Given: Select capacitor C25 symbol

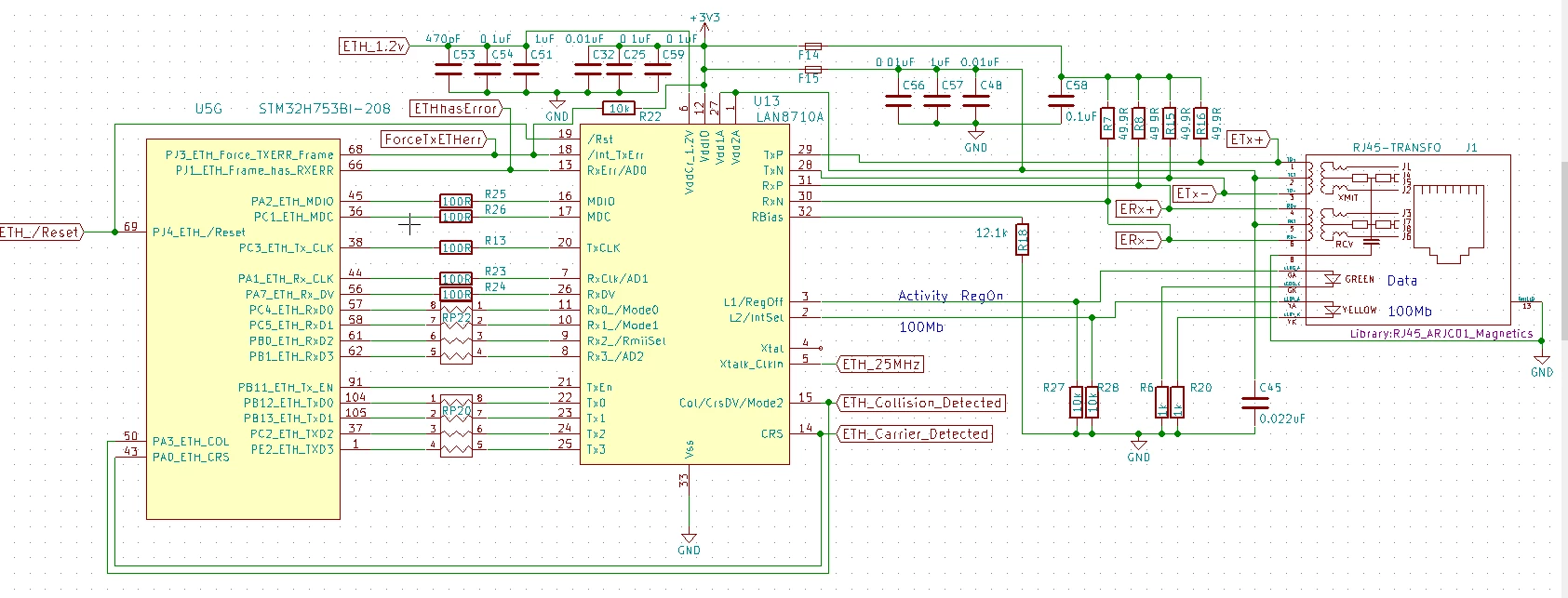Looking at the screenshot, I should 619,69.
